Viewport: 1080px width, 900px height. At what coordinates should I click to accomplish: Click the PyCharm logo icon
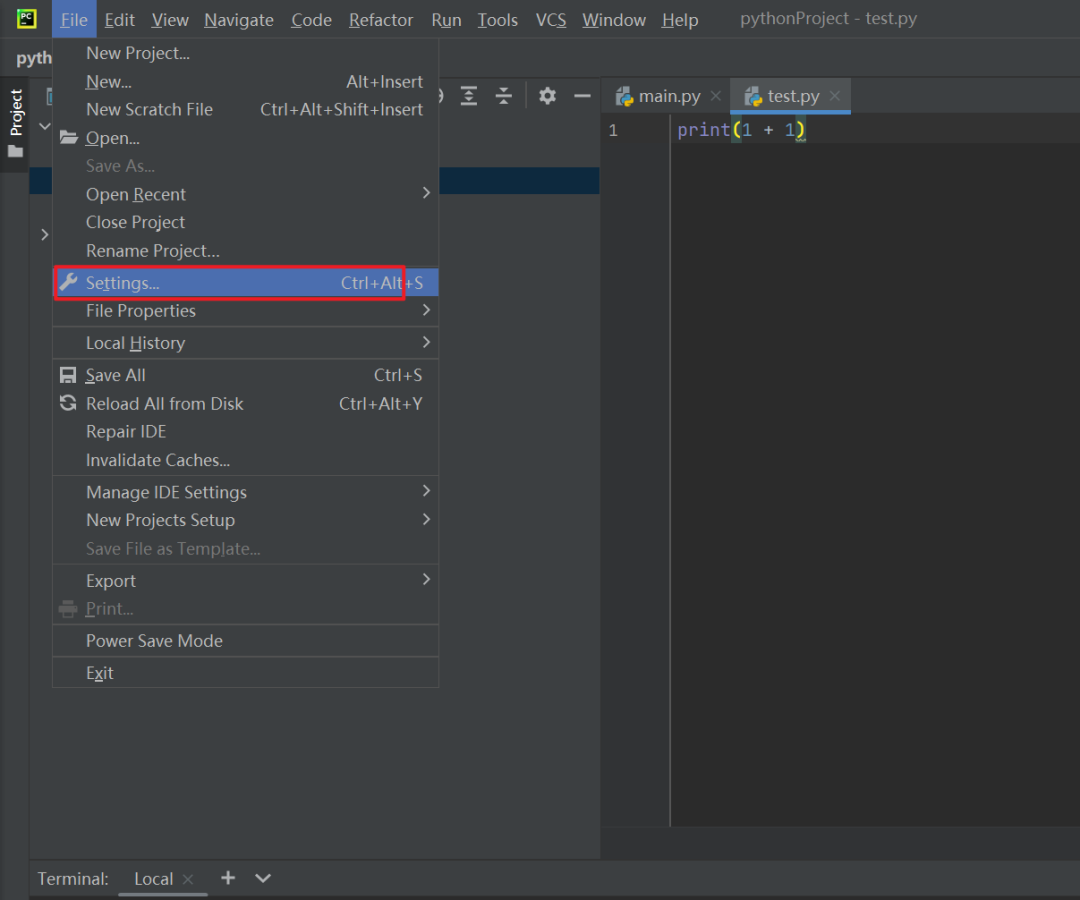27,19
